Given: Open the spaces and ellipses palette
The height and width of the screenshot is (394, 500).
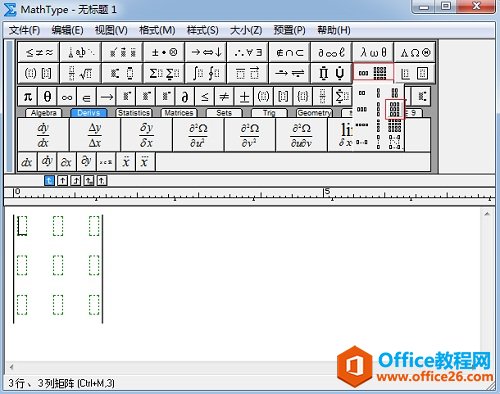Looking at the screenshot, I should coord(80,52).
